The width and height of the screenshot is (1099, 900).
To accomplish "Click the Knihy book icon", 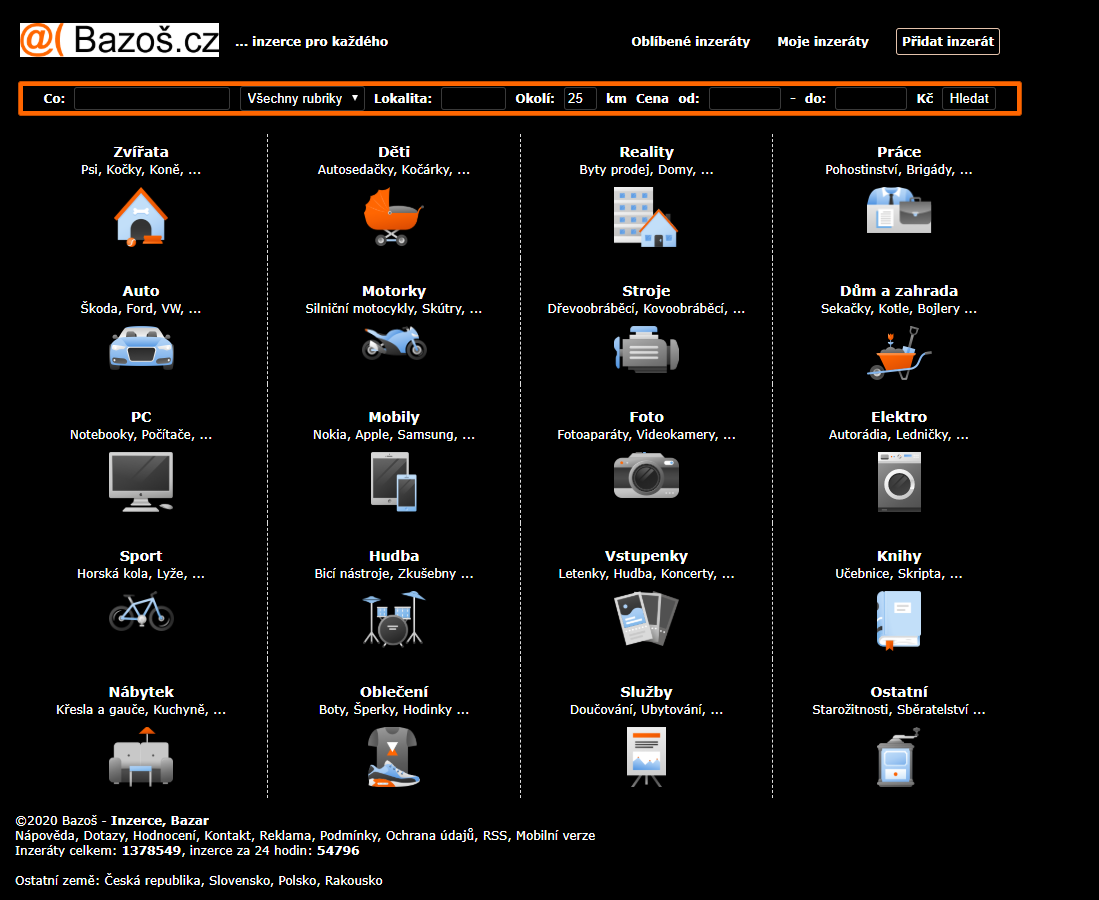I will point(899,620).
